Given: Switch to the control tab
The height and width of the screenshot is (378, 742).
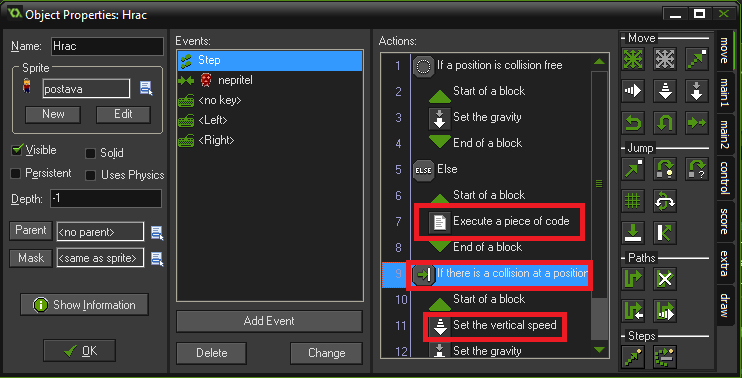Looking at the screenshot, I should [x=725, y=178].
